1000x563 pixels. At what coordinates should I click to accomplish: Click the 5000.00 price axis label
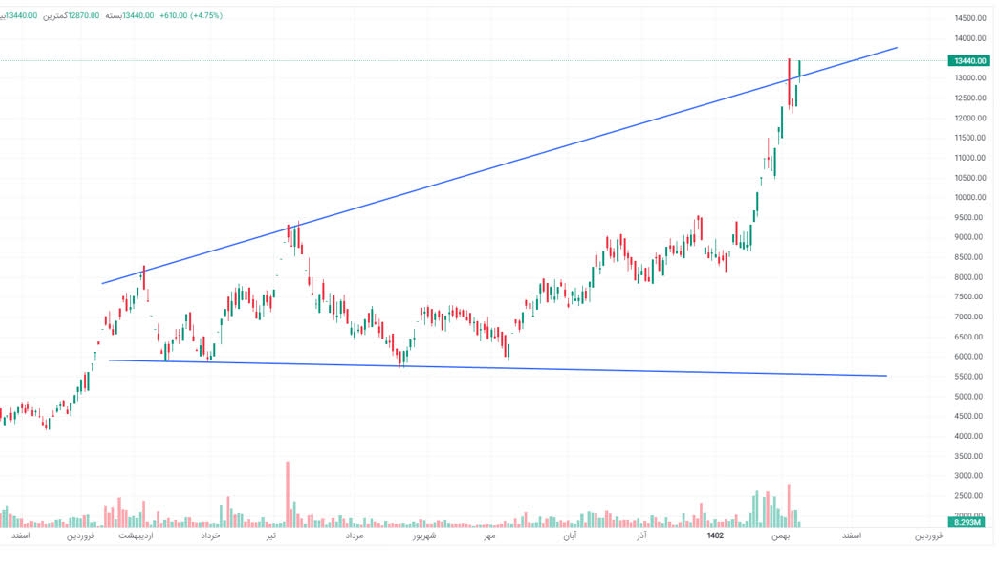970,397
